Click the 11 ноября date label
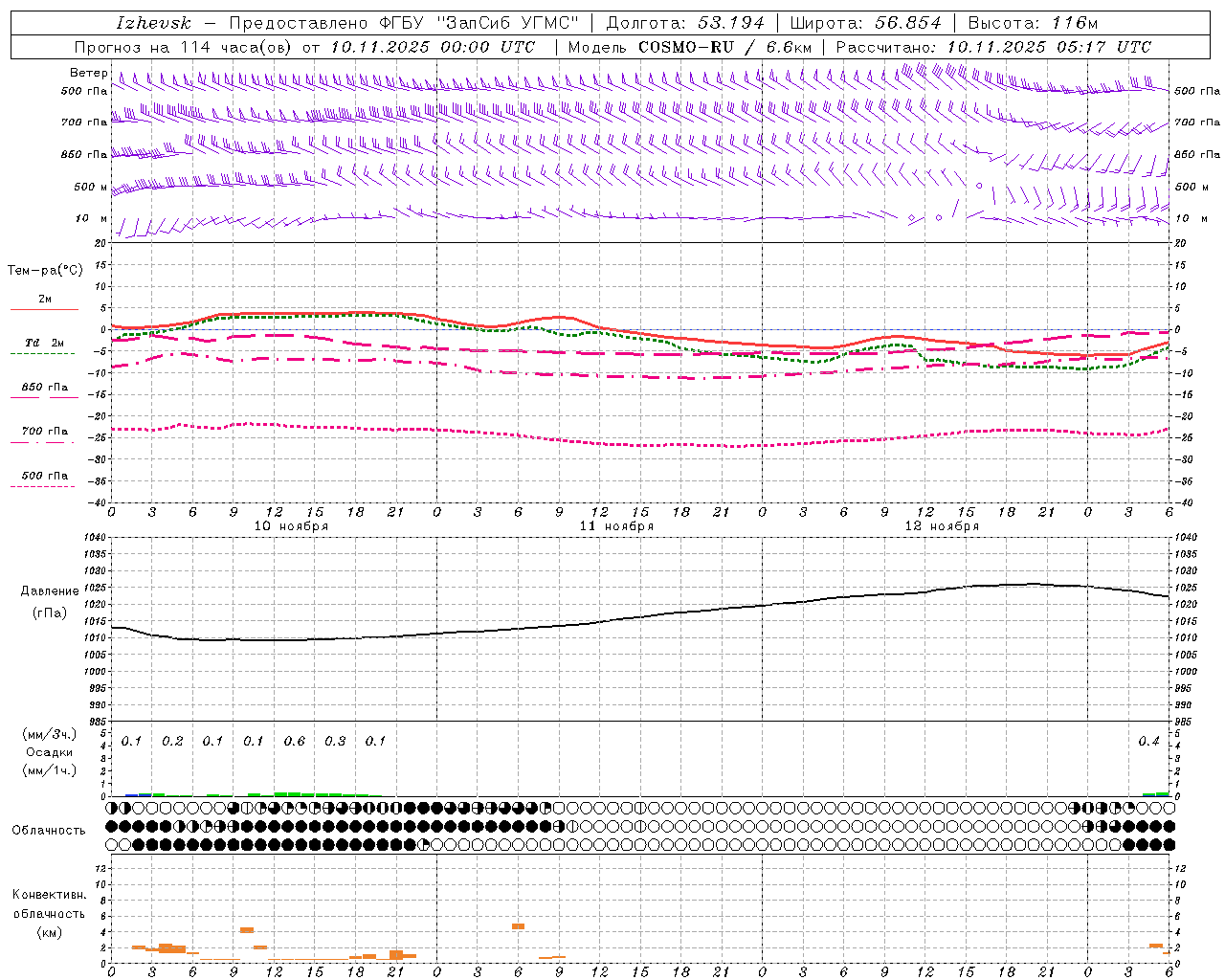 pyautogui.click(x=616, y=526)
